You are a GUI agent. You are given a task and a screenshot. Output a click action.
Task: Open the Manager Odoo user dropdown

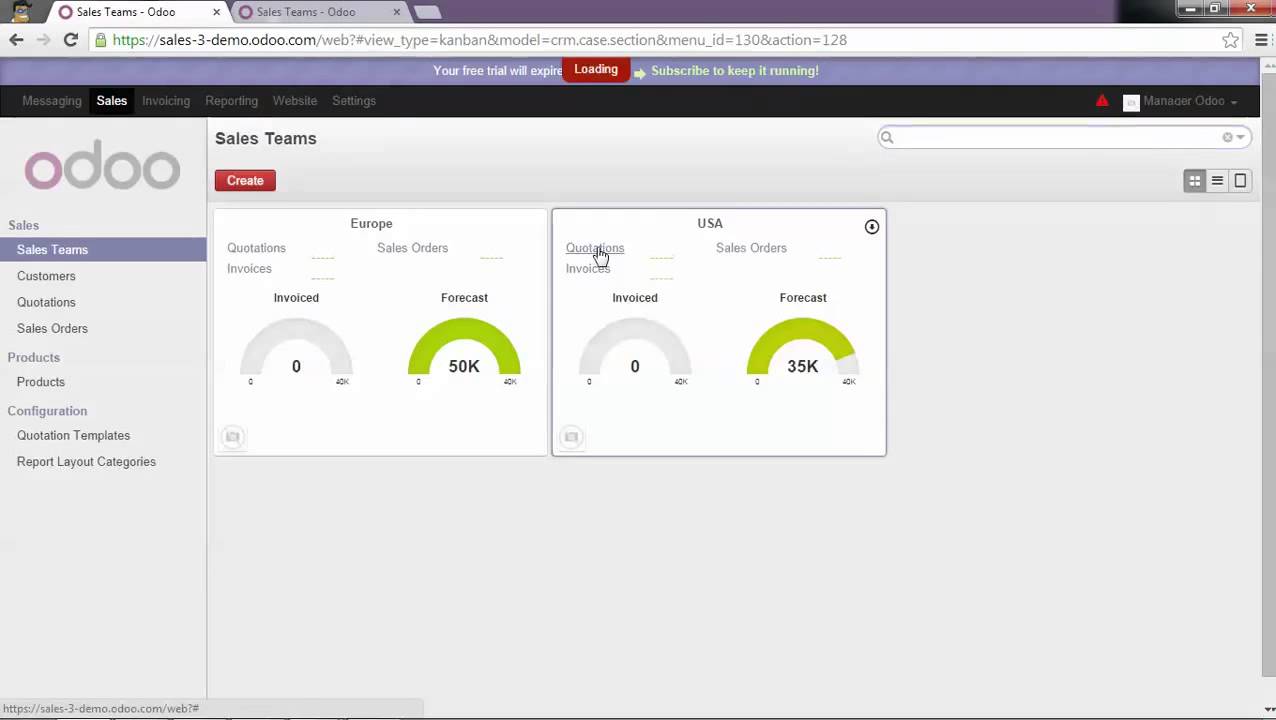tap(1181, 102)
